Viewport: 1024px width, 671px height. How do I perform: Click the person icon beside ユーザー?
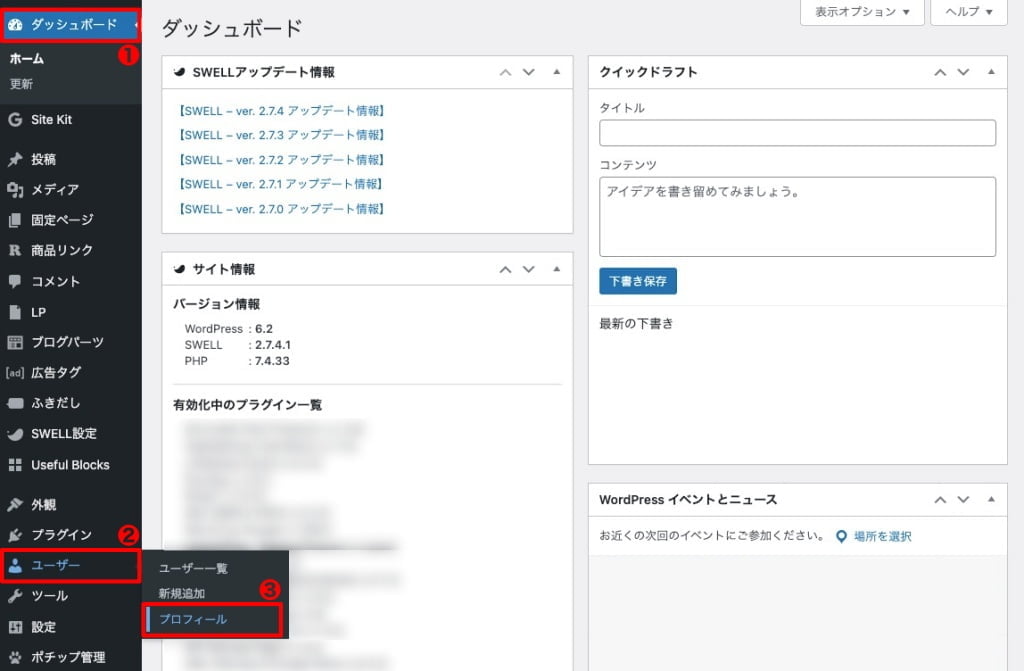tap(15, 566)
